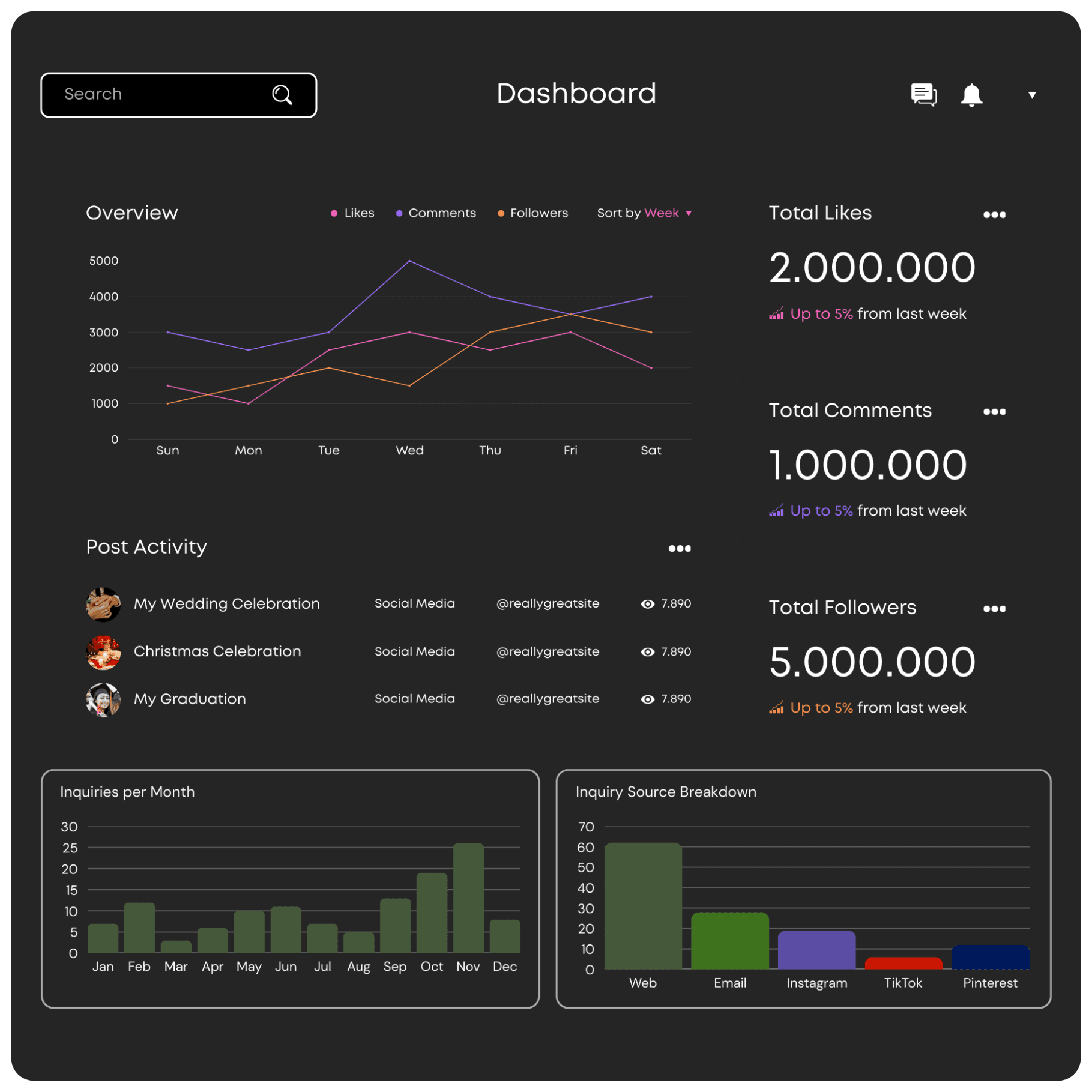Click inside the Search field
This screenshot has width=1092, height=1092.
point(156,95)
